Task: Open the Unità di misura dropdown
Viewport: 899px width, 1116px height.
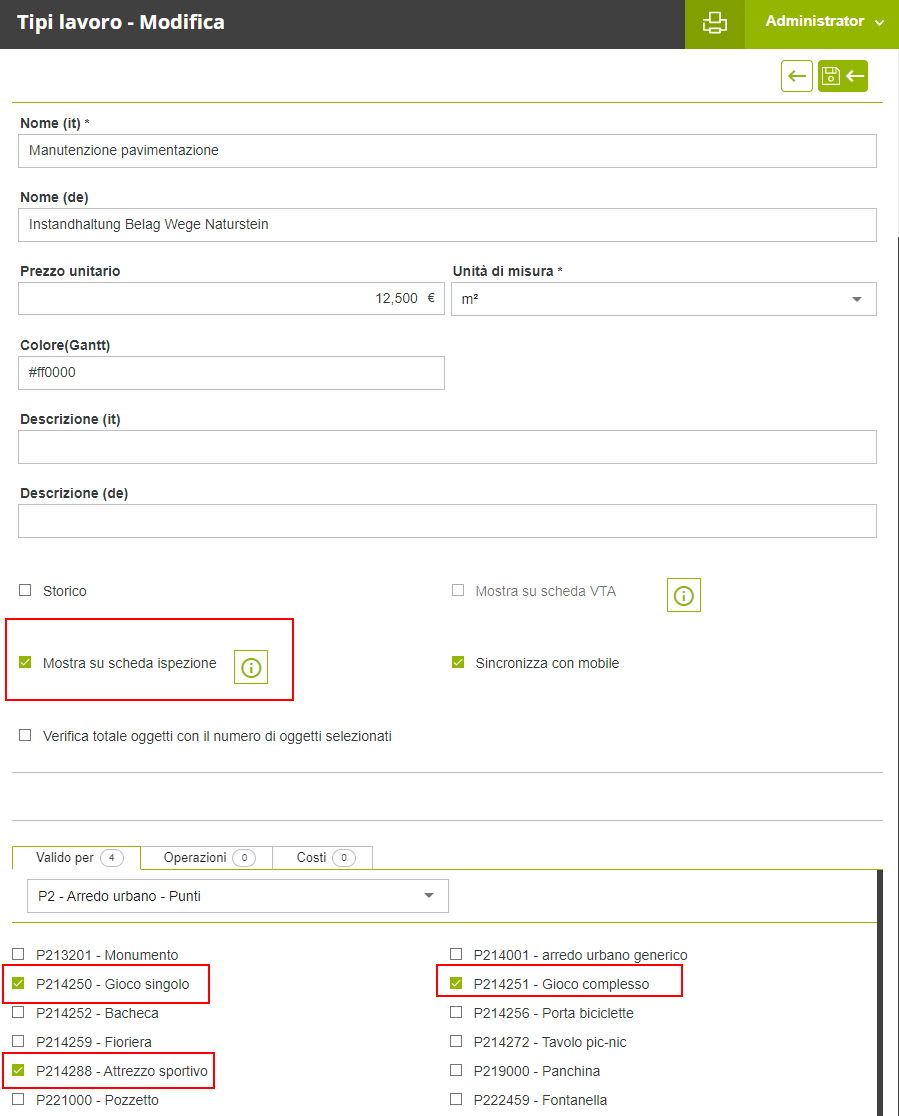Action: [x=663, y=299]
